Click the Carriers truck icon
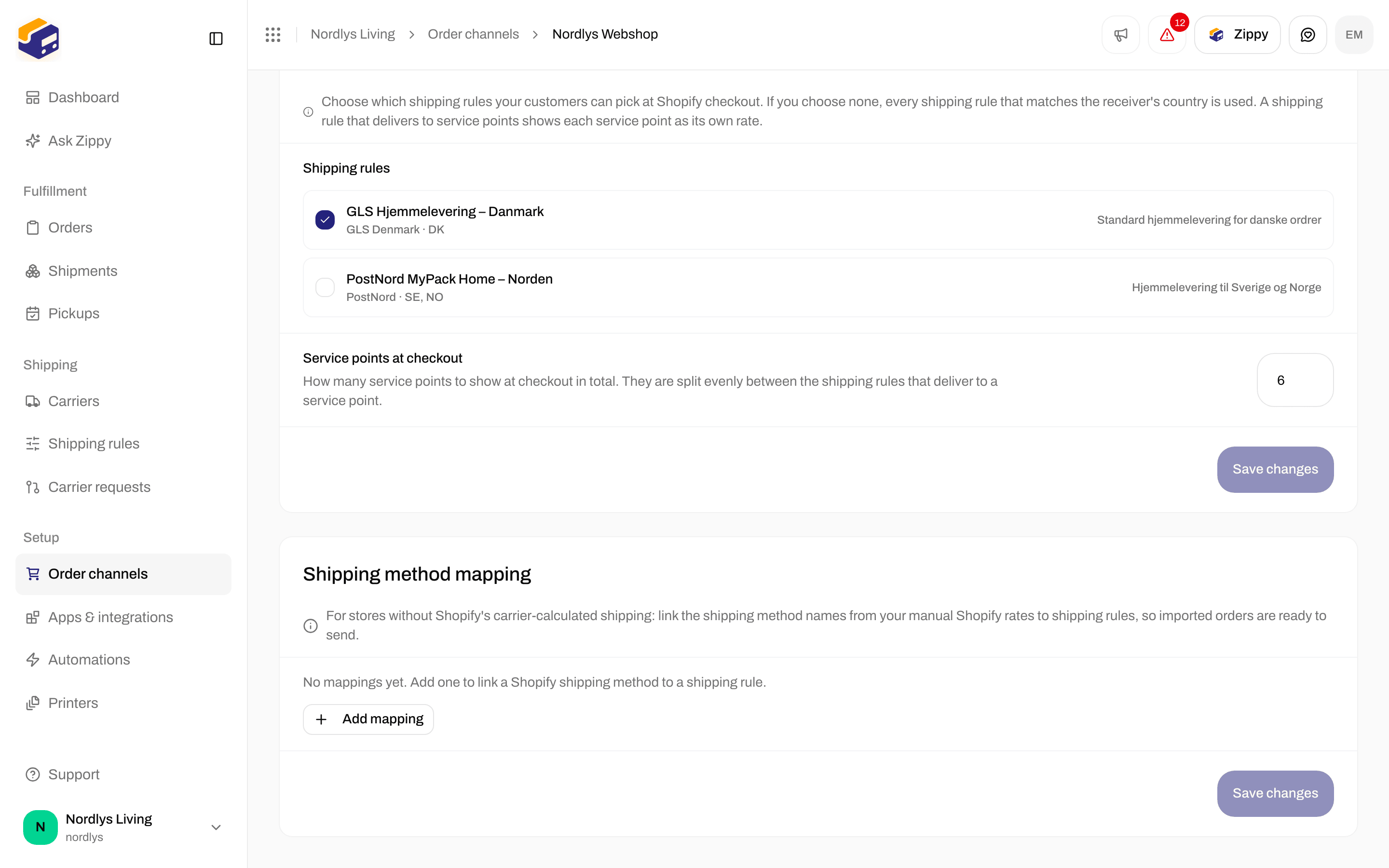Screen dimensions: 1389x868 pyautogui.click(x=33, y=401)
